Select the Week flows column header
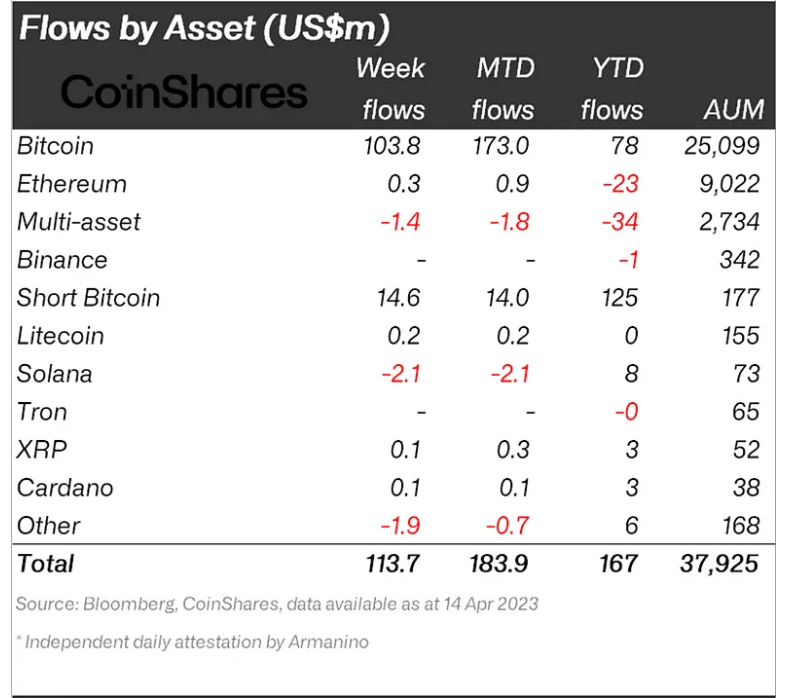The height and width of the screenshot is (698, 790). (391, 89)
